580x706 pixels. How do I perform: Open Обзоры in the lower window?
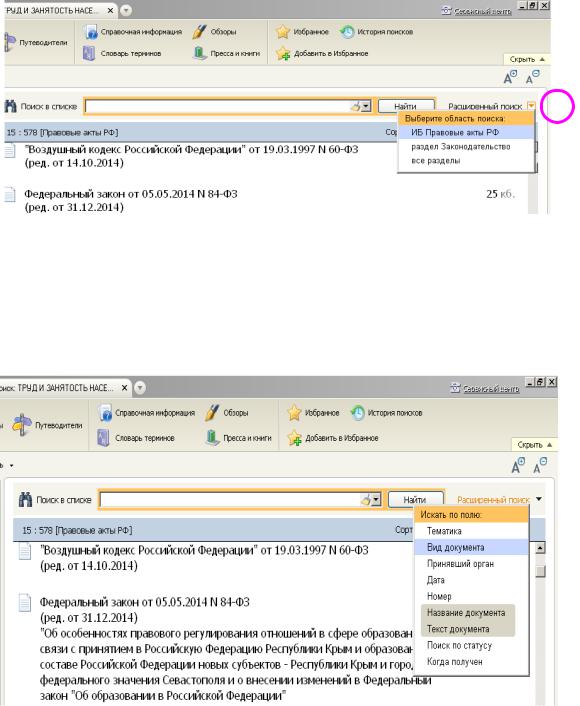[227, 413]
